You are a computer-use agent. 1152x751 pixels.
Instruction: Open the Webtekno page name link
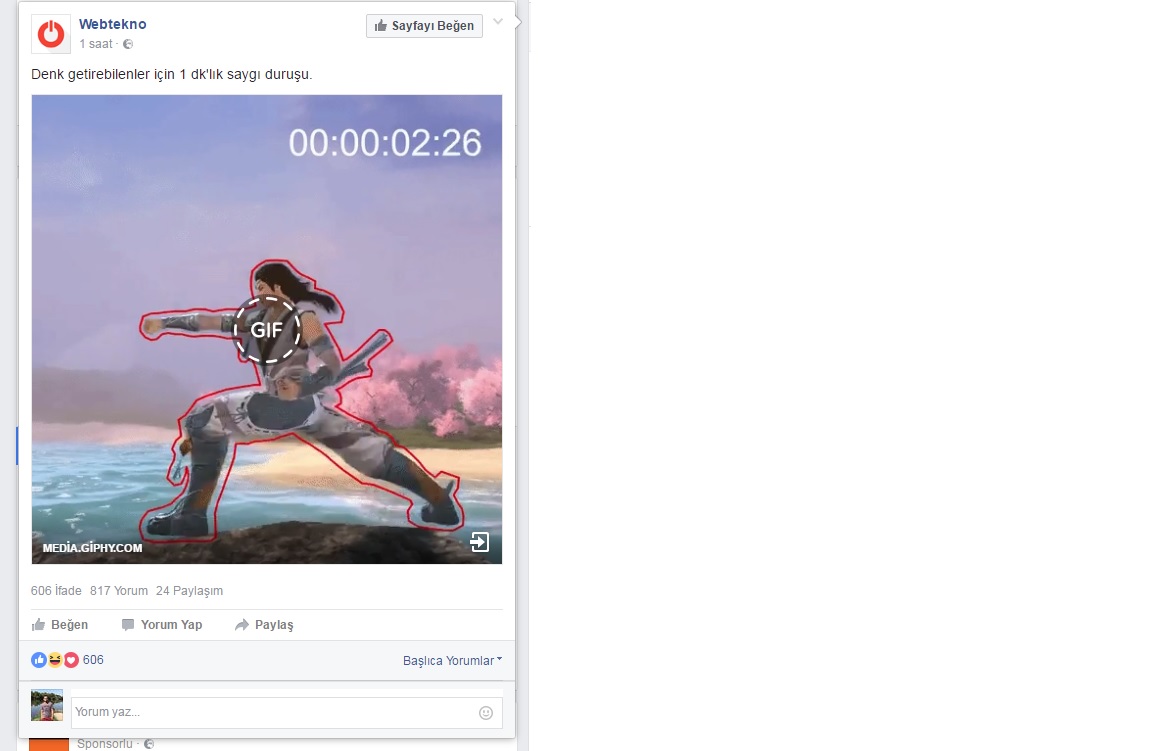(x=112, y=24)
